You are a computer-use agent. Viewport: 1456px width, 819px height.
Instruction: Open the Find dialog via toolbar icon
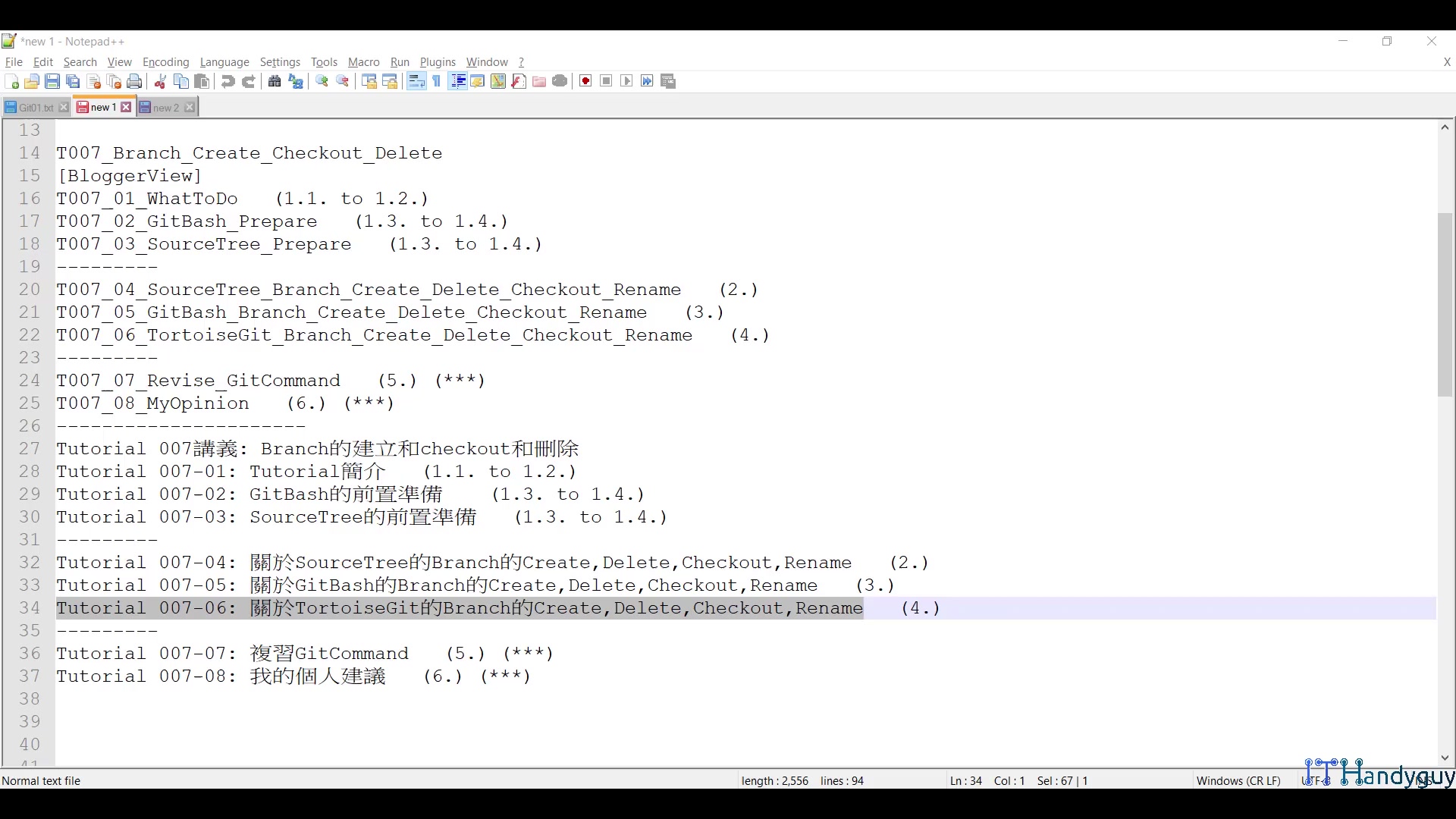(x=274, y=81)
